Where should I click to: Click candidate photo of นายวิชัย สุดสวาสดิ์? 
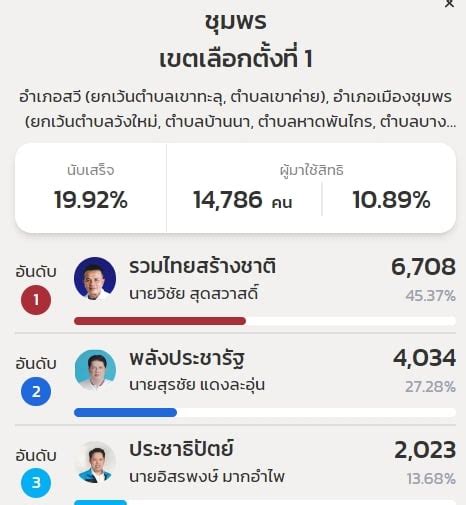point(95,278)
